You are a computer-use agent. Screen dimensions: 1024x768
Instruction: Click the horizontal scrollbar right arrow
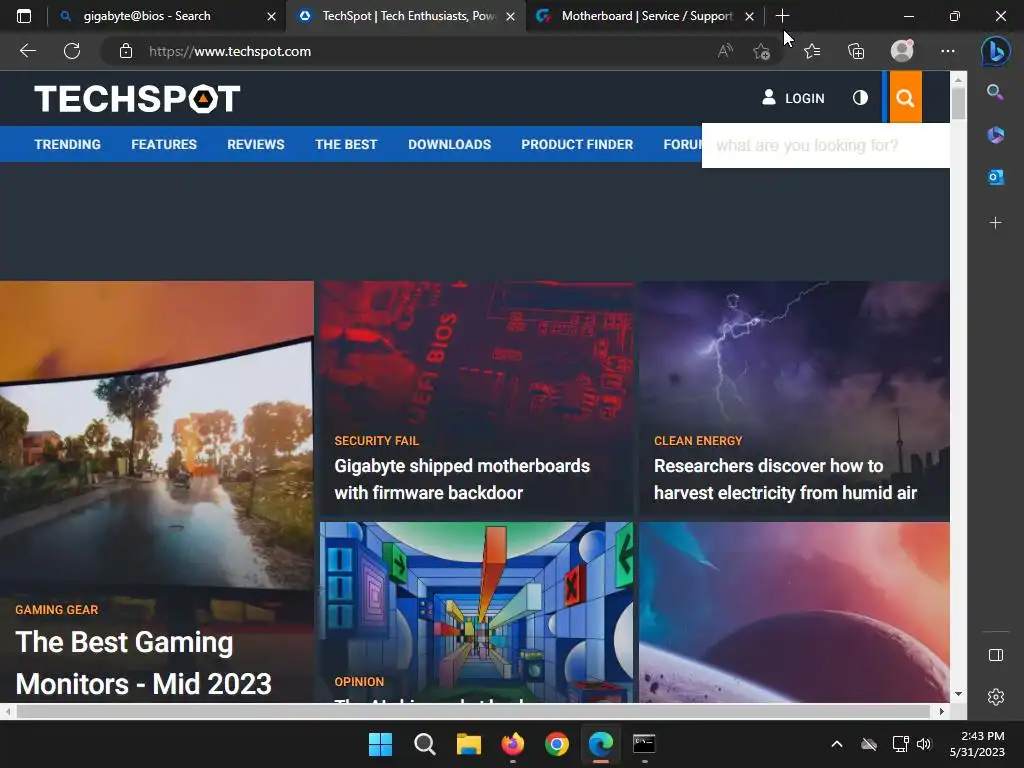pyautogui.click(x=942, y=711)
